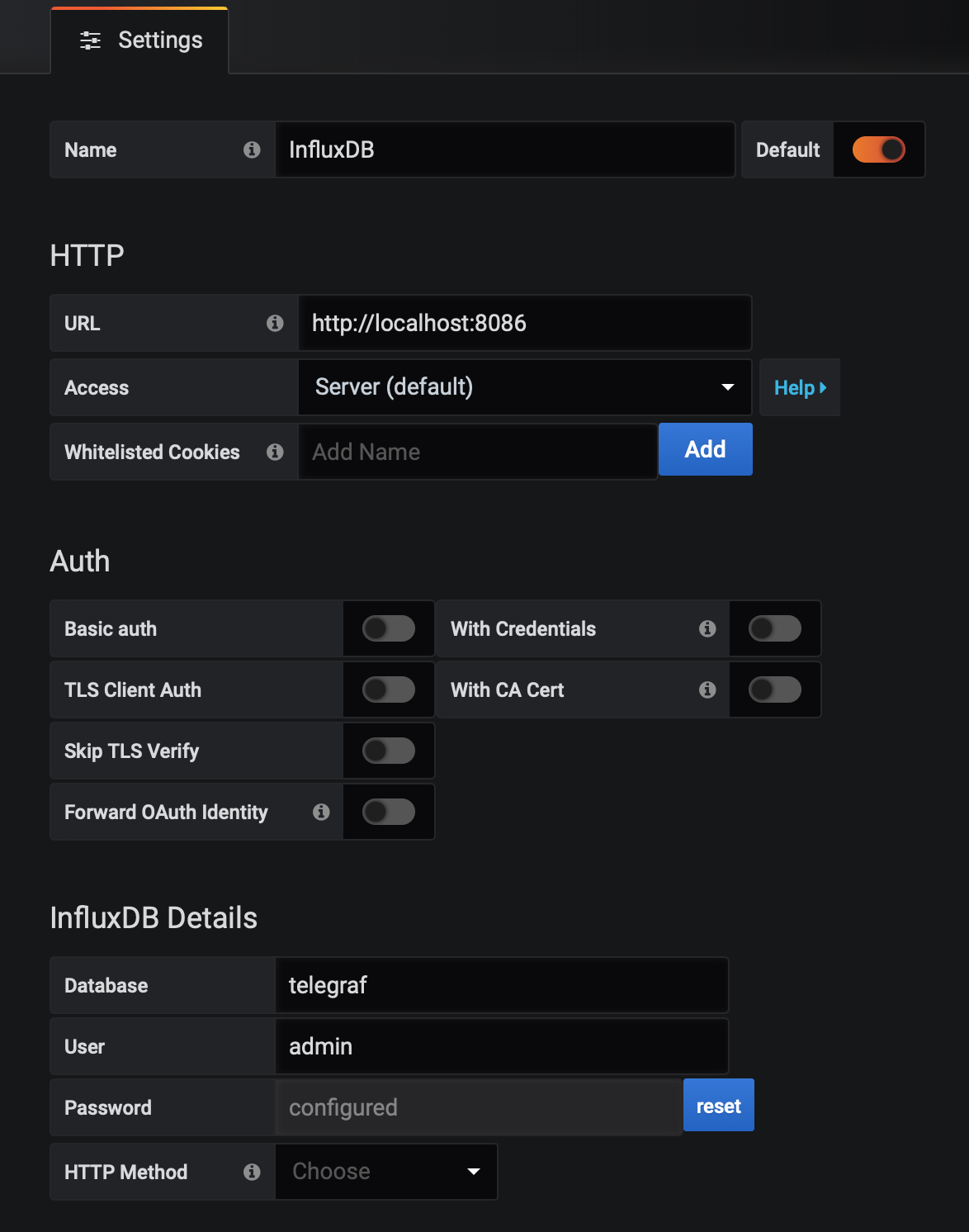This screenshot has height=1232, width=969.
Task: Click the Name input containing InfluxDB
Action: pos(505,149)
